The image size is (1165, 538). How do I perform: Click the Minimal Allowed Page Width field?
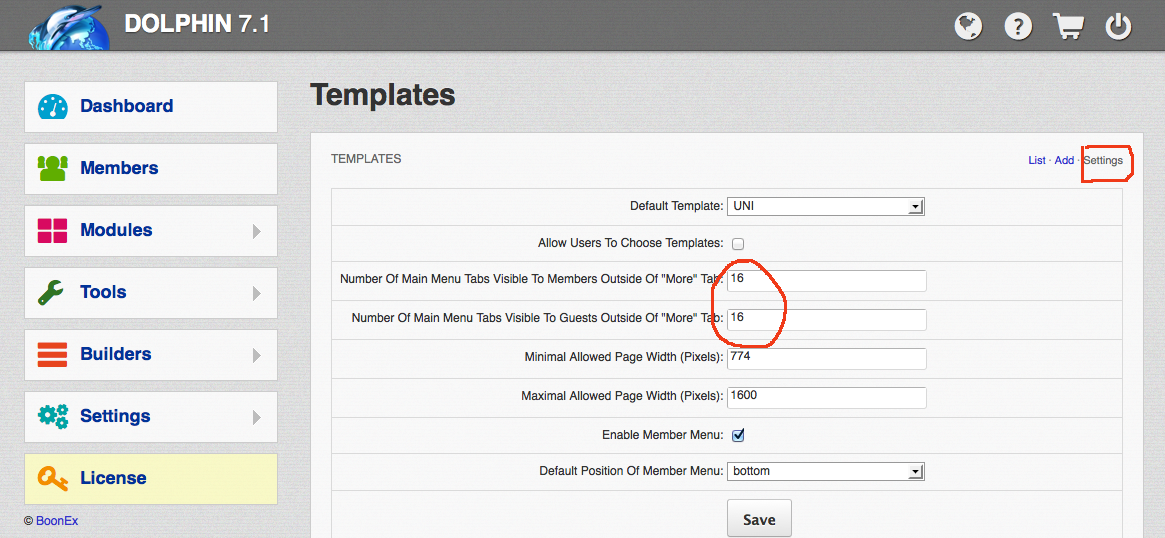[826, 358]
